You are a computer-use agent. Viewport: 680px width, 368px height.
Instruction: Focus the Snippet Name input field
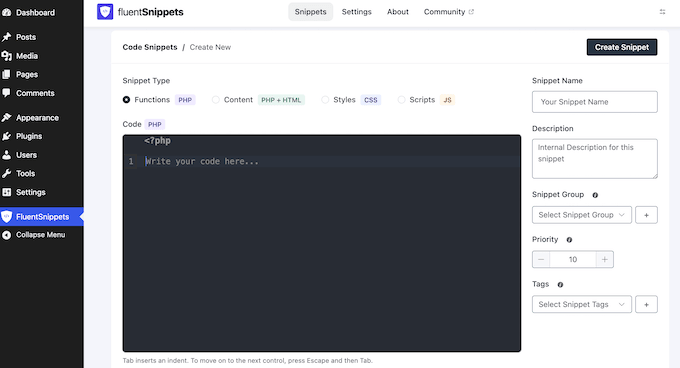click(x=595, y=102)
